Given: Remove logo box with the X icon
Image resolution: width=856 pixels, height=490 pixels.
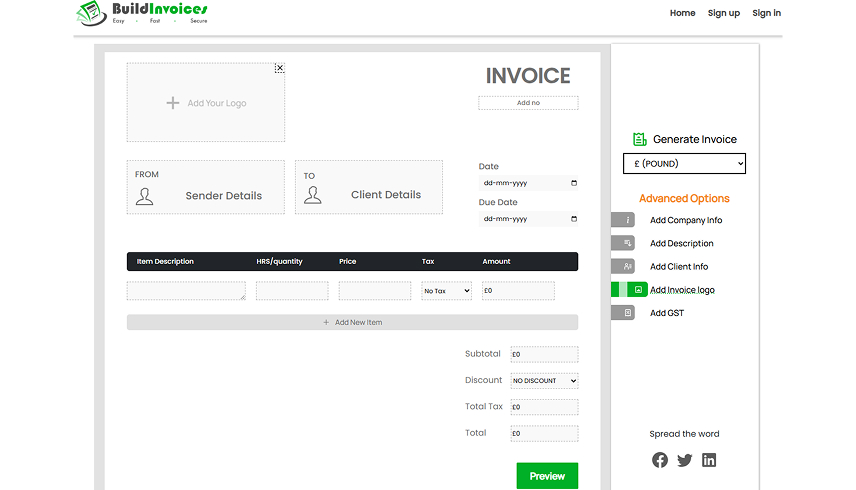Looking at the screenshot, I should click(279, 68).
